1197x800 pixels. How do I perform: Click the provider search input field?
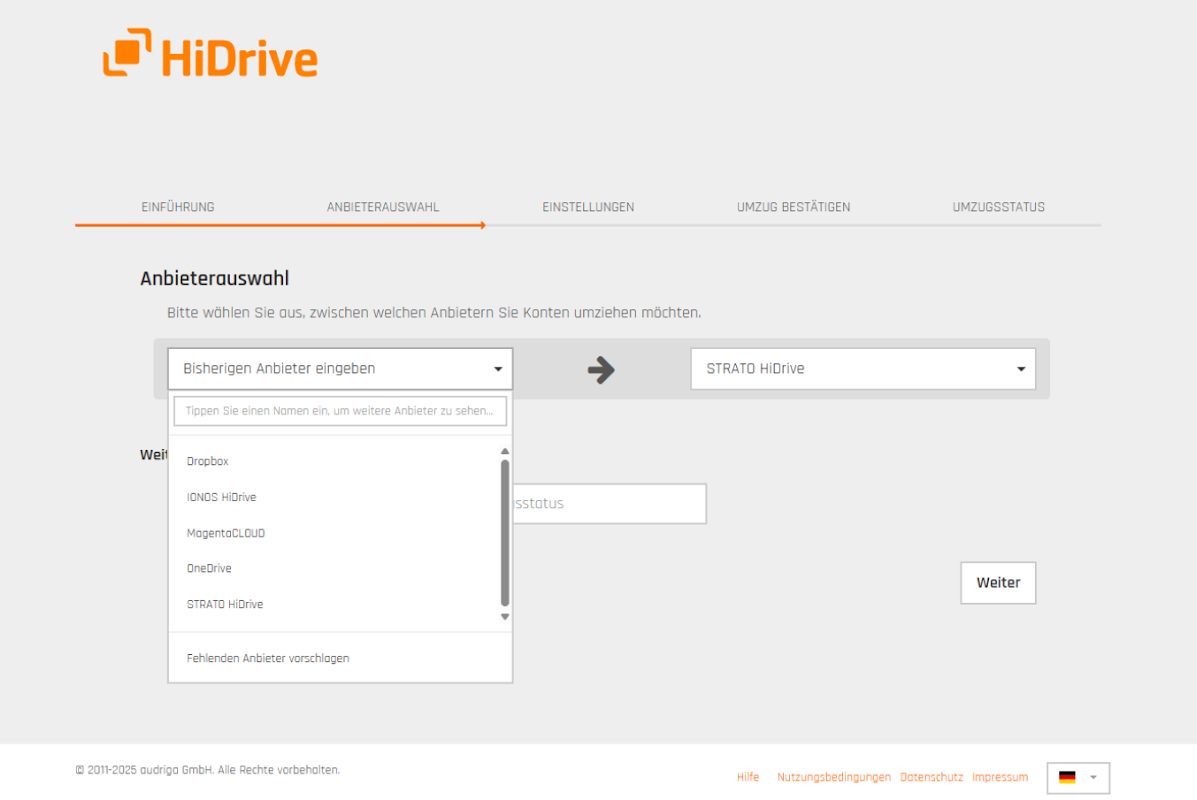pyautogui.click(x=340, y=410)
